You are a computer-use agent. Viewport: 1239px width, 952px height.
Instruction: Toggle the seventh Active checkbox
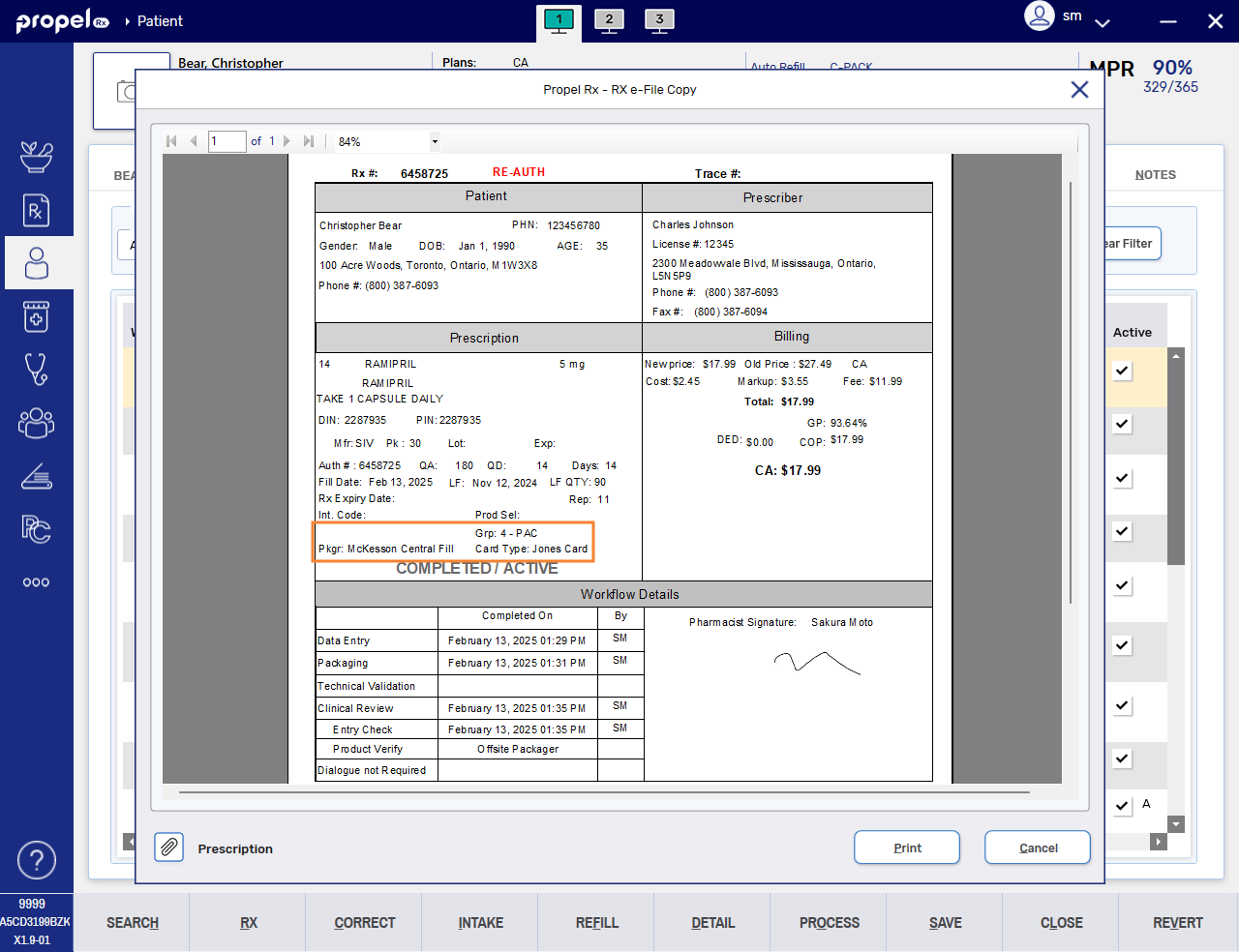(1123, 705)
